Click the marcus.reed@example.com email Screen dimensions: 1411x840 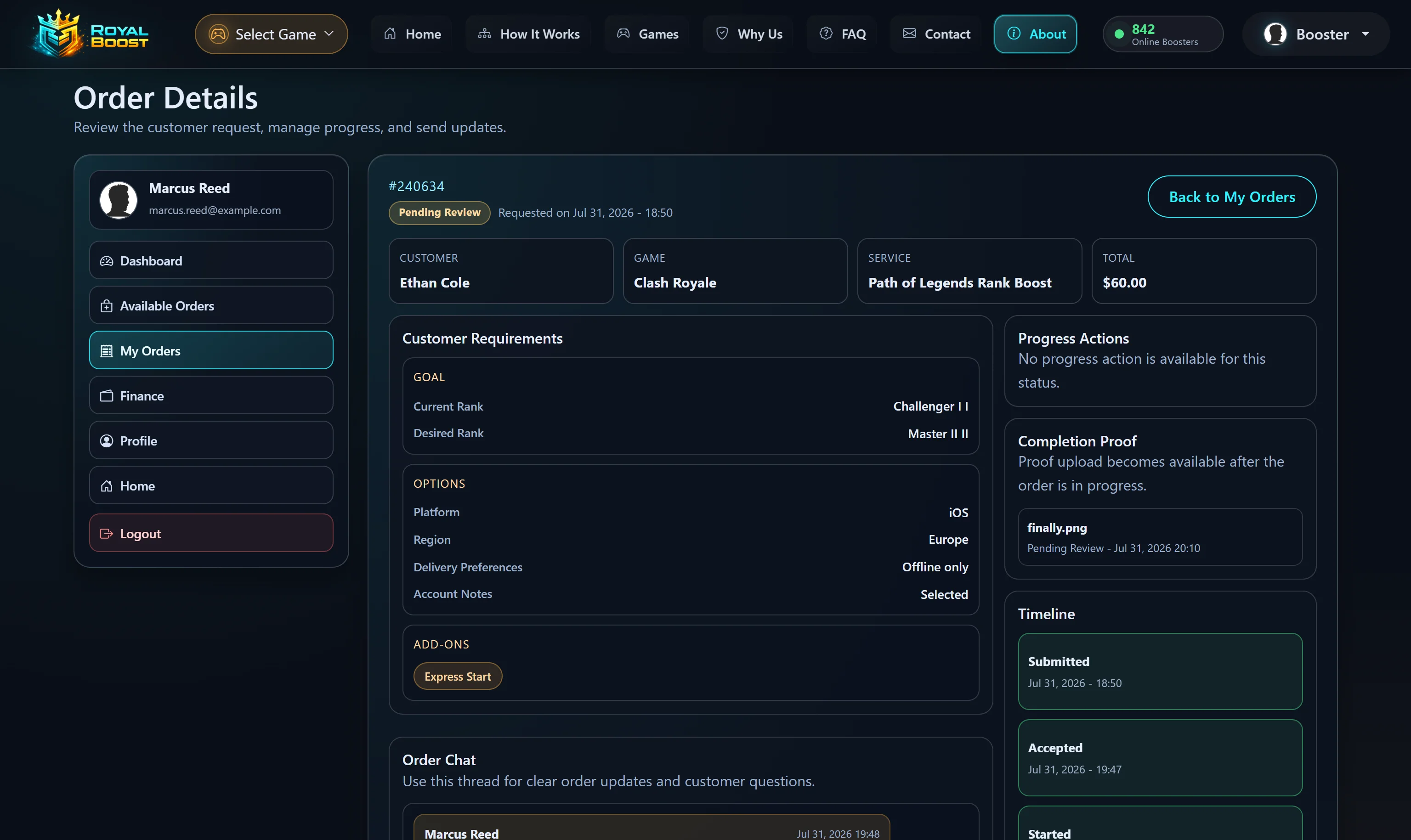point(215,210)
